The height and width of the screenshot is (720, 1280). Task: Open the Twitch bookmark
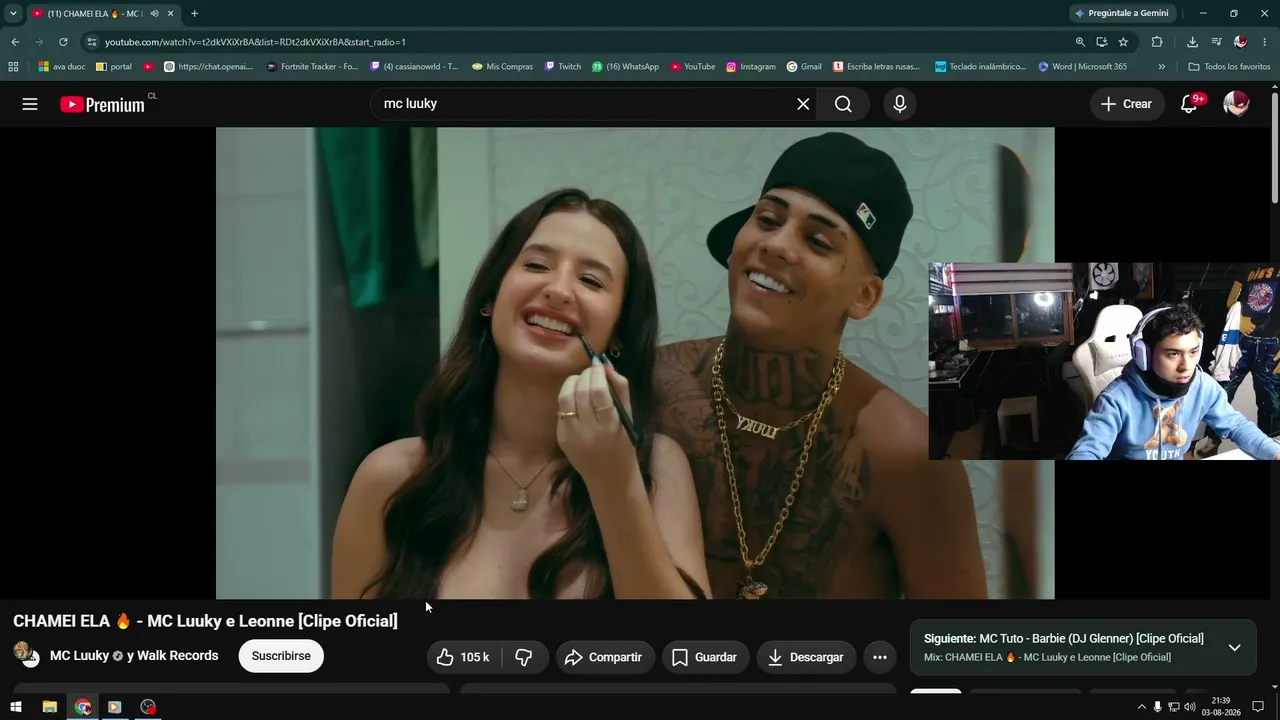[x=563, y=67]
